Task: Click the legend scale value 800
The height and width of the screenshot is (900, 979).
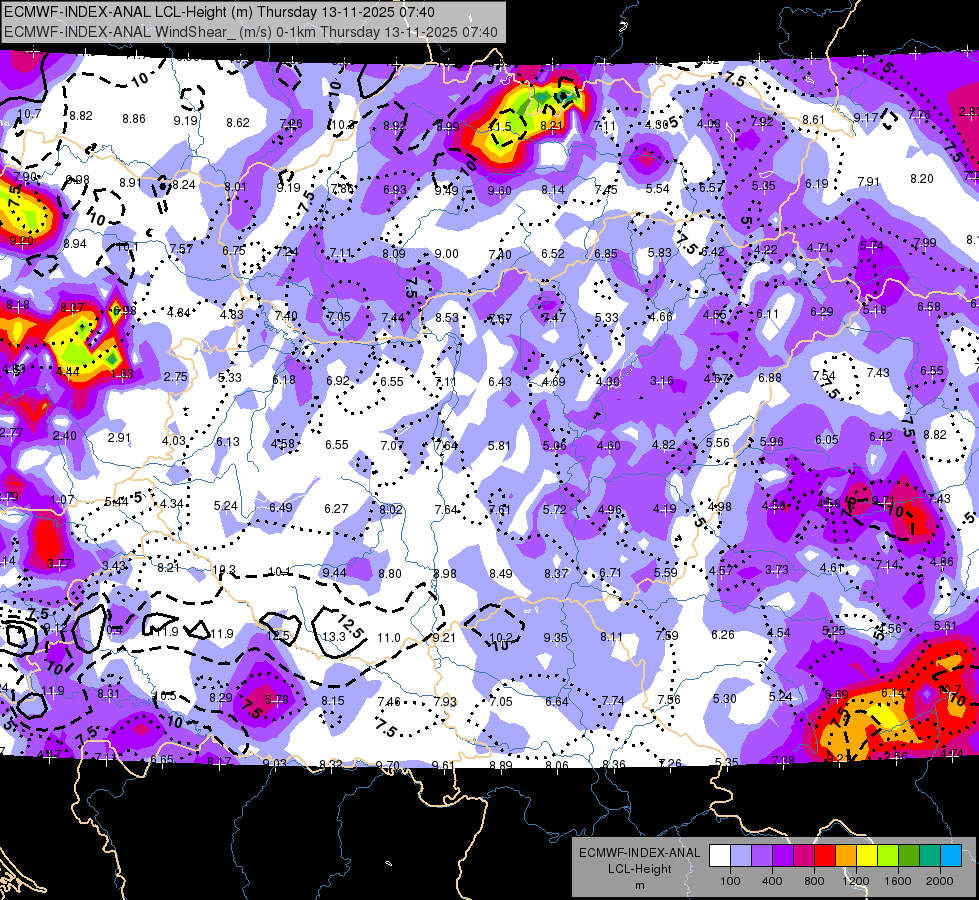Action: point(814,881)
